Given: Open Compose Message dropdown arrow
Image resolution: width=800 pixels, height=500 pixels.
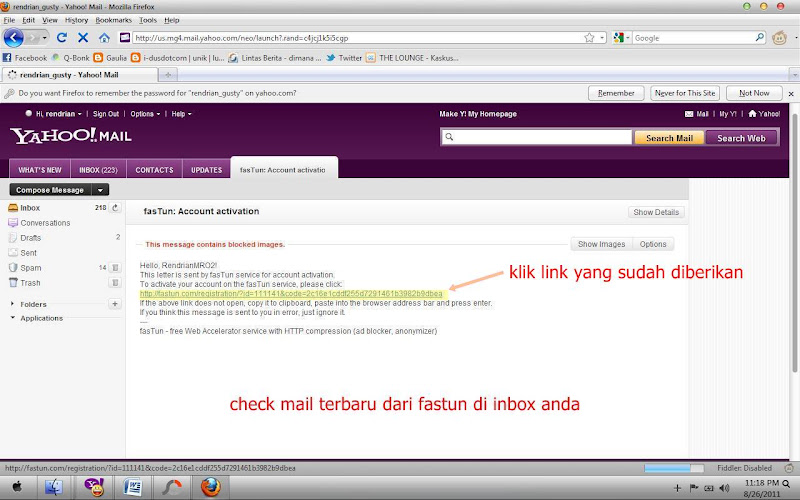Looking at the screenshot, I should click(101, 190).
